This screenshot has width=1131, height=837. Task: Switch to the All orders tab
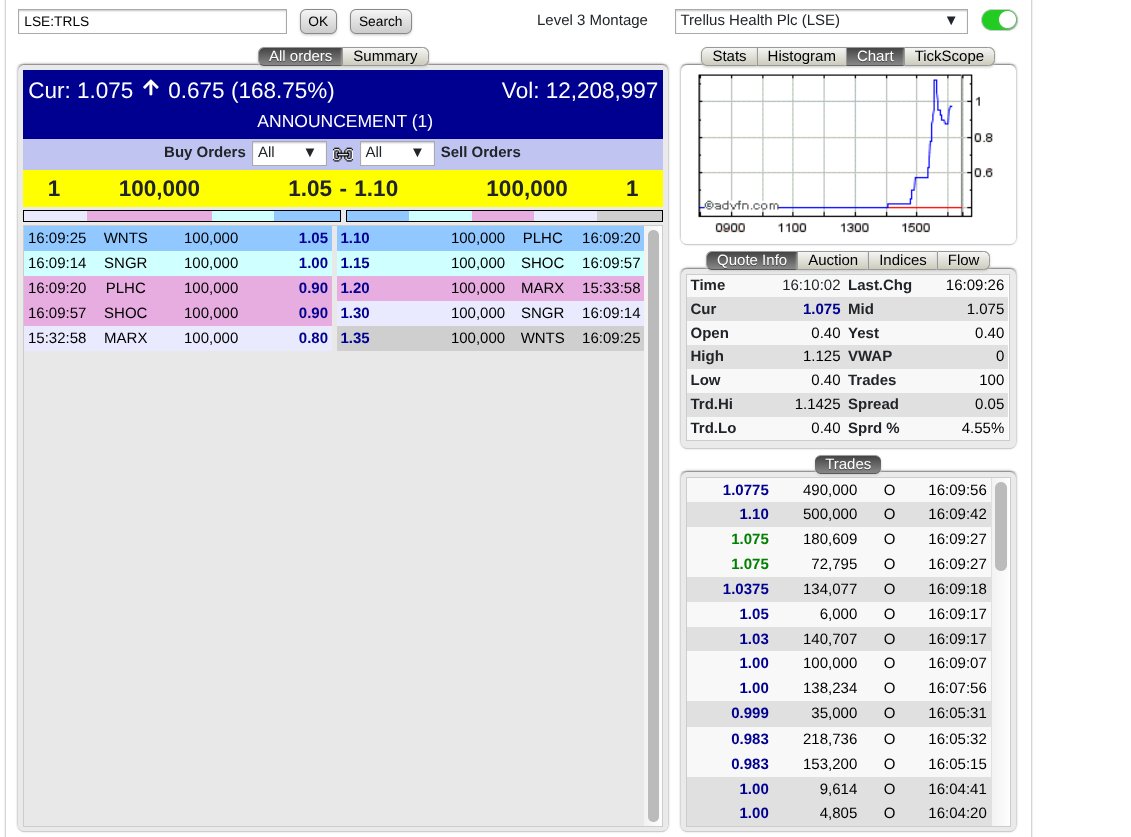301,56
